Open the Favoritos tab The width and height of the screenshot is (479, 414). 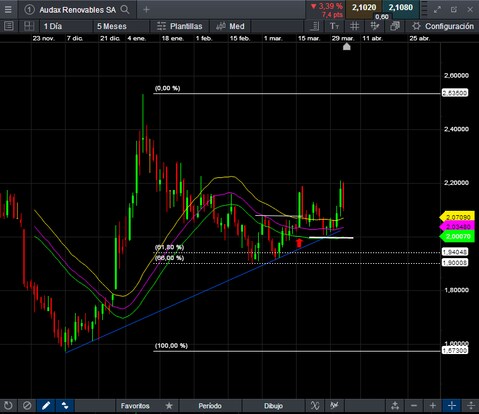(135, 406)
